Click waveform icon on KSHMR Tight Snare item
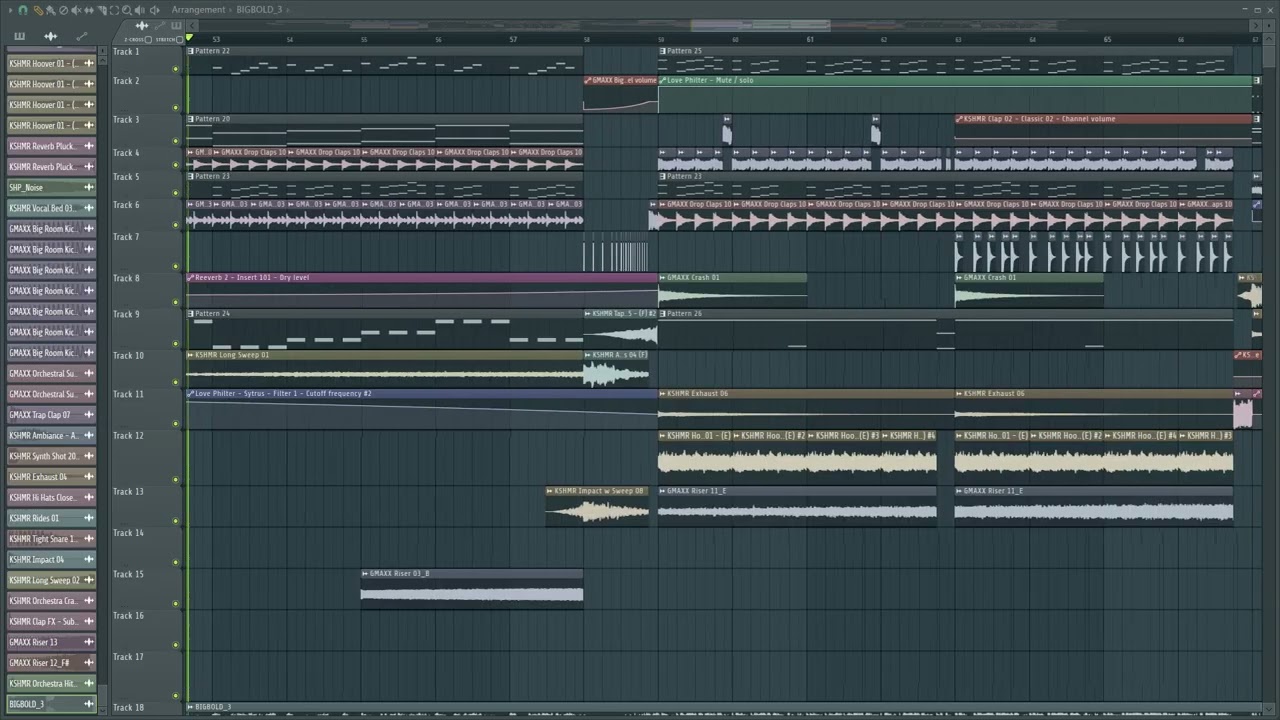The image size is (1280, 720). coord(88,539)
